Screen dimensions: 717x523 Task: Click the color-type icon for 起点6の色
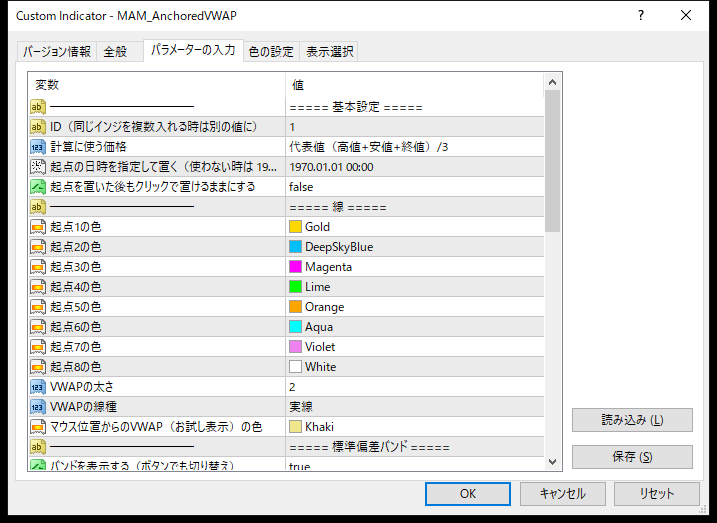[38, 327]
